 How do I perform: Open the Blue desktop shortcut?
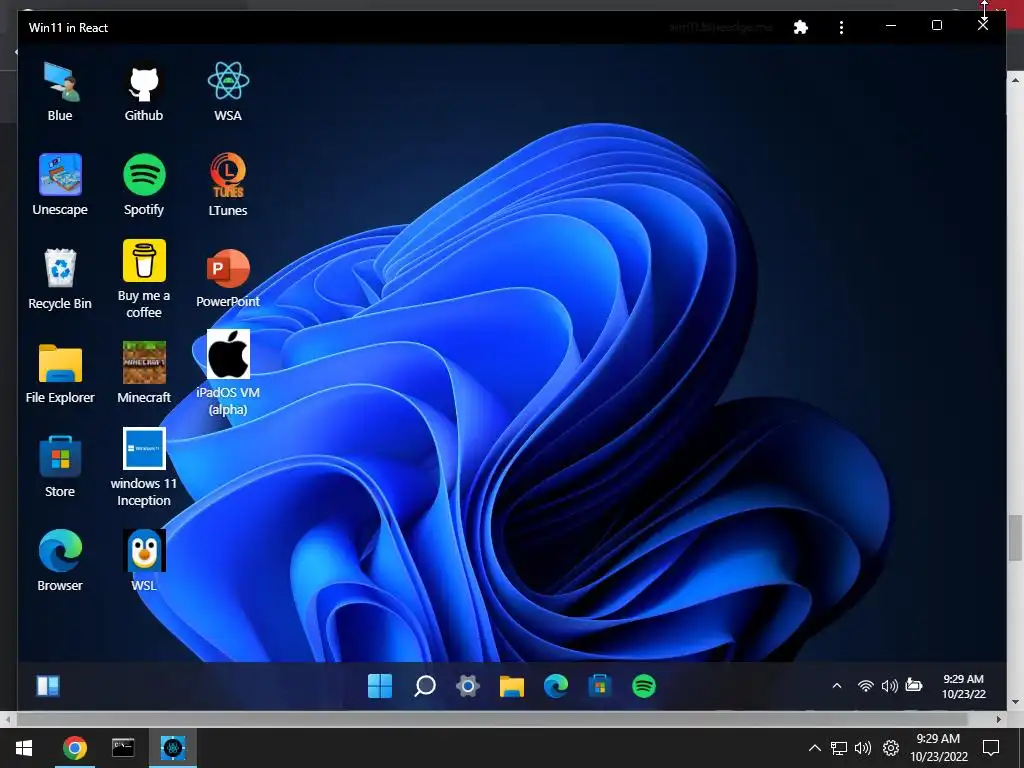point(60,91)
